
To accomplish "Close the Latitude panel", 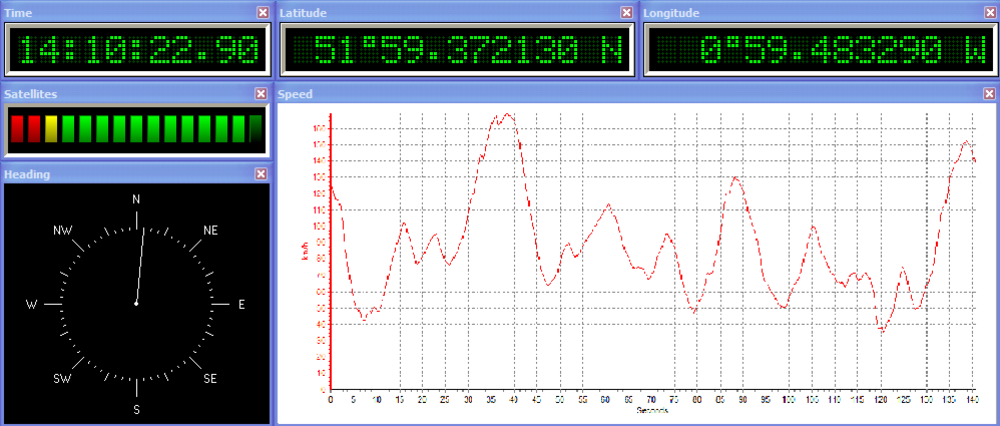I will [627, 13].
